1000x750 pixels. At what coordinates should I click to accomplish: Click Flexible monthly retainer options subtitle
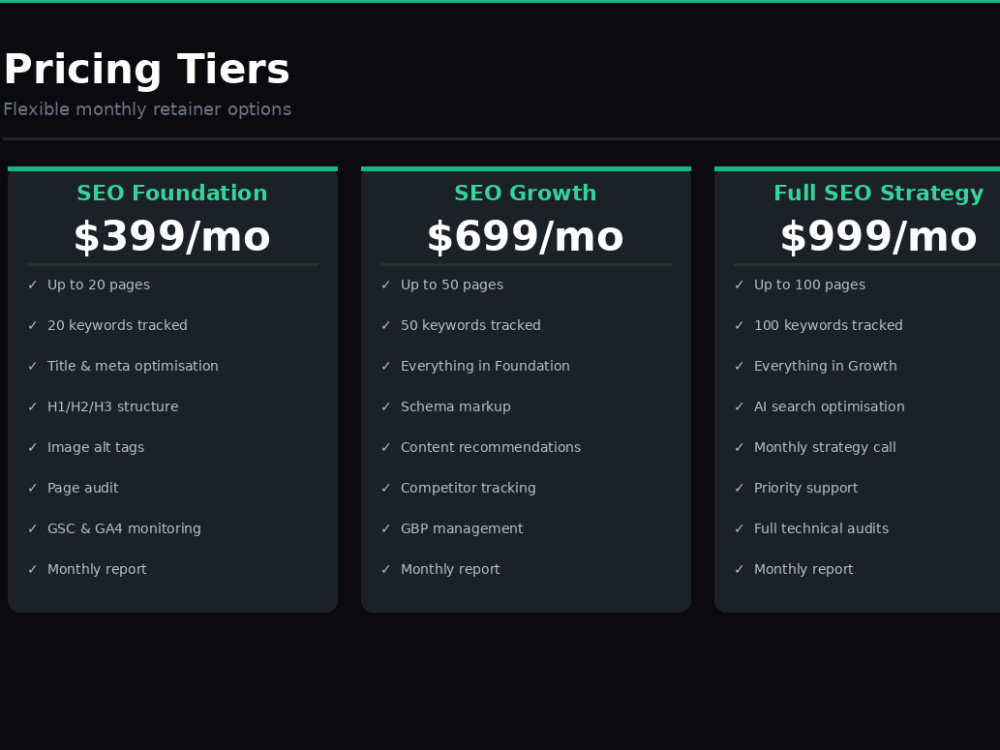[x=147, y=109]
